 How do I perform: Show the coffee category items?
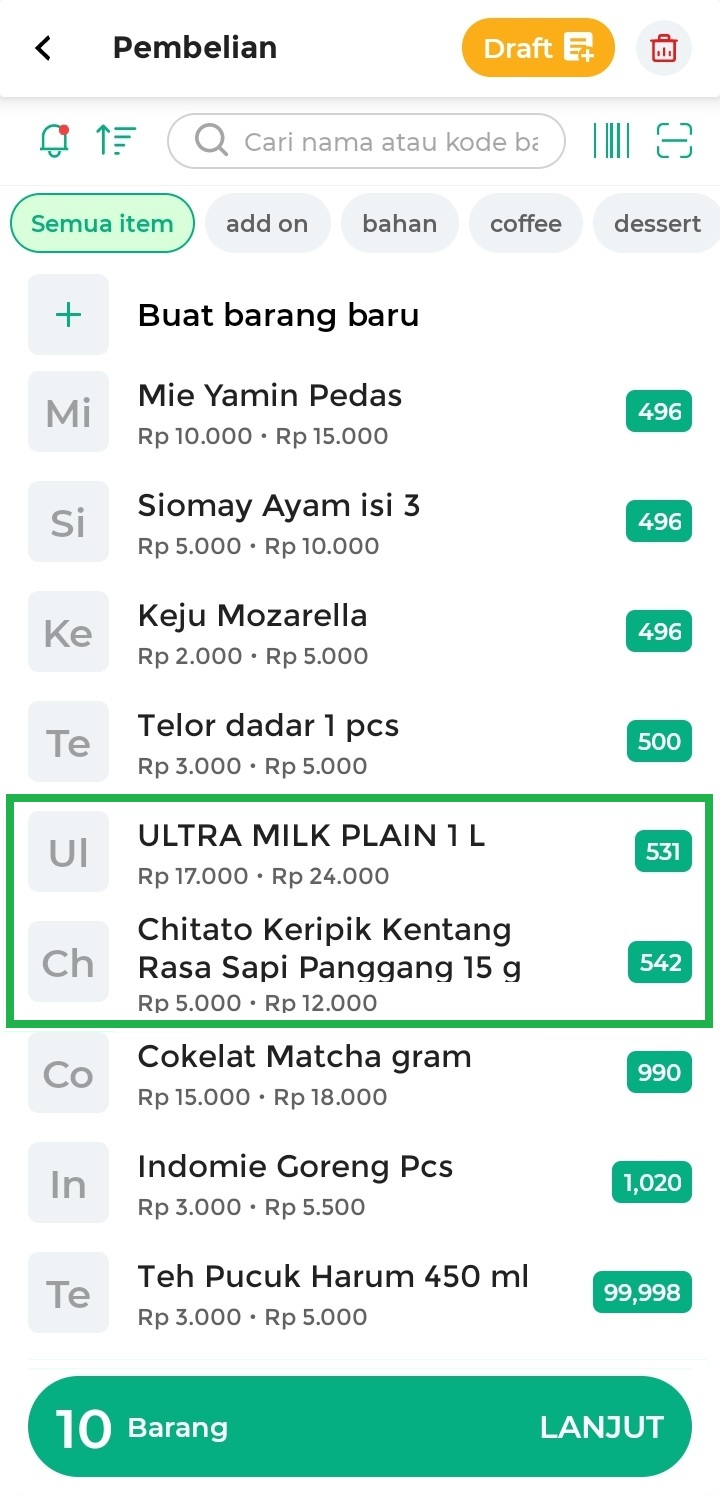tap(525, 223)
